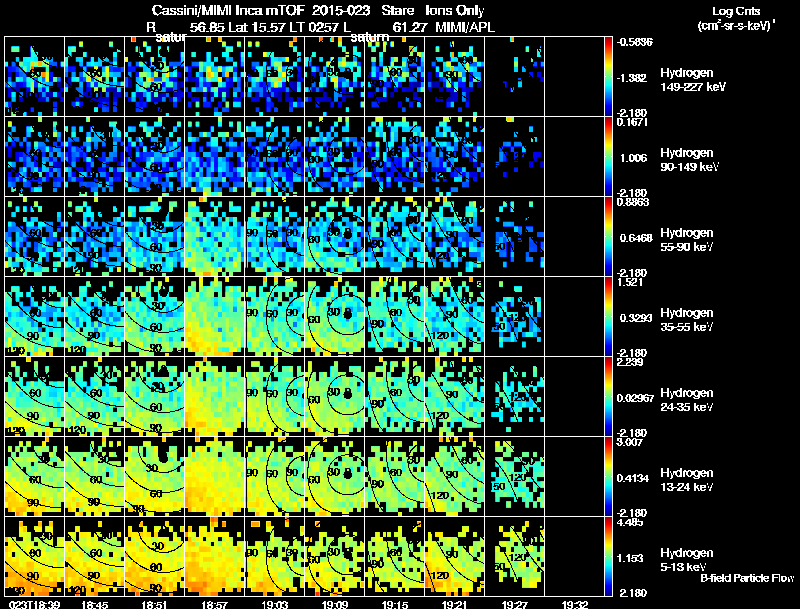The image size is (800, 609).
Task: Click the "Hydrogen 5-13 keV" row label
Action: click(687, 560)
